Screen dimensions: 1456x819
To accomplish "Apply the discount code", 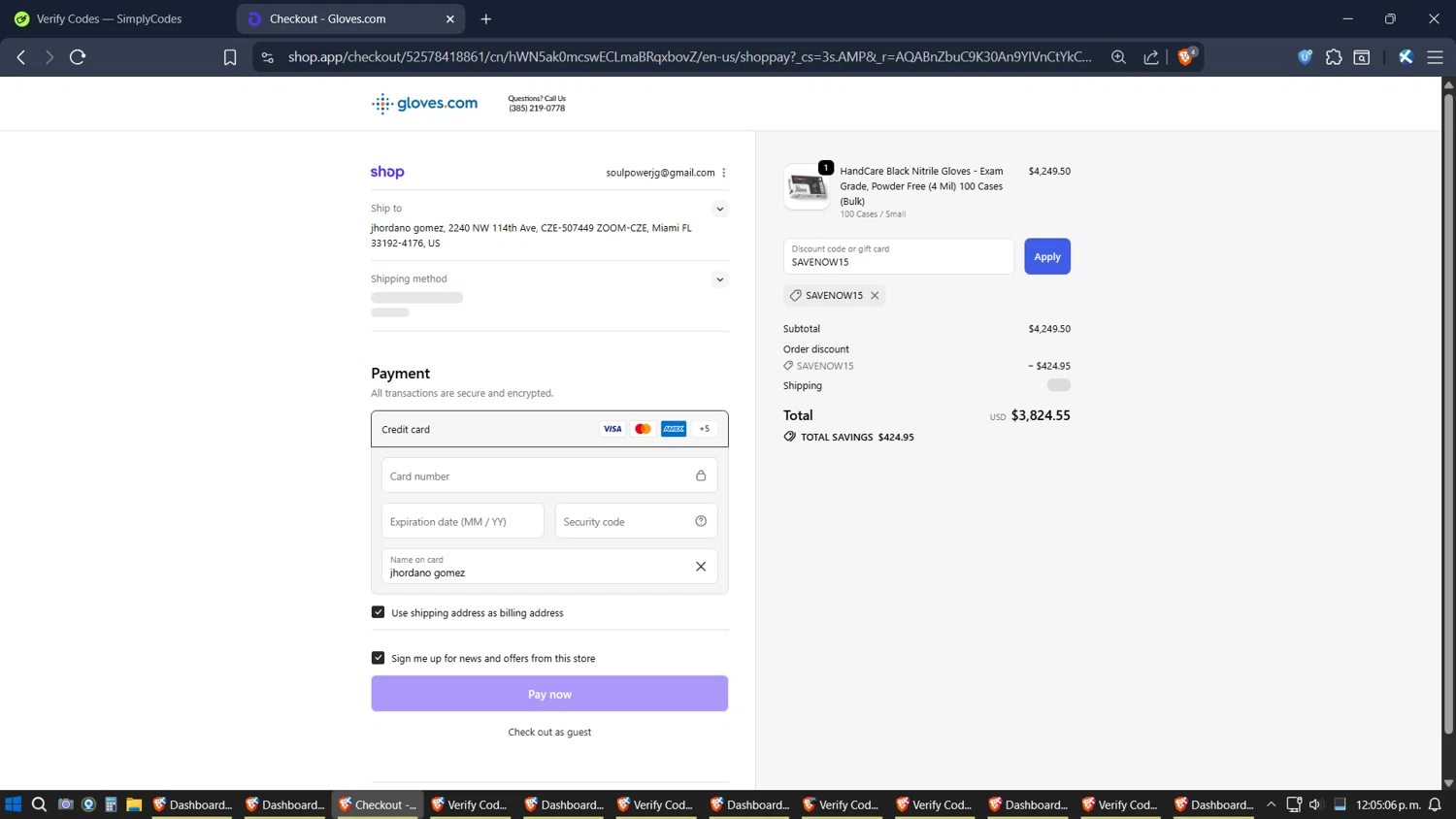I will click(x=1047, y=256).
